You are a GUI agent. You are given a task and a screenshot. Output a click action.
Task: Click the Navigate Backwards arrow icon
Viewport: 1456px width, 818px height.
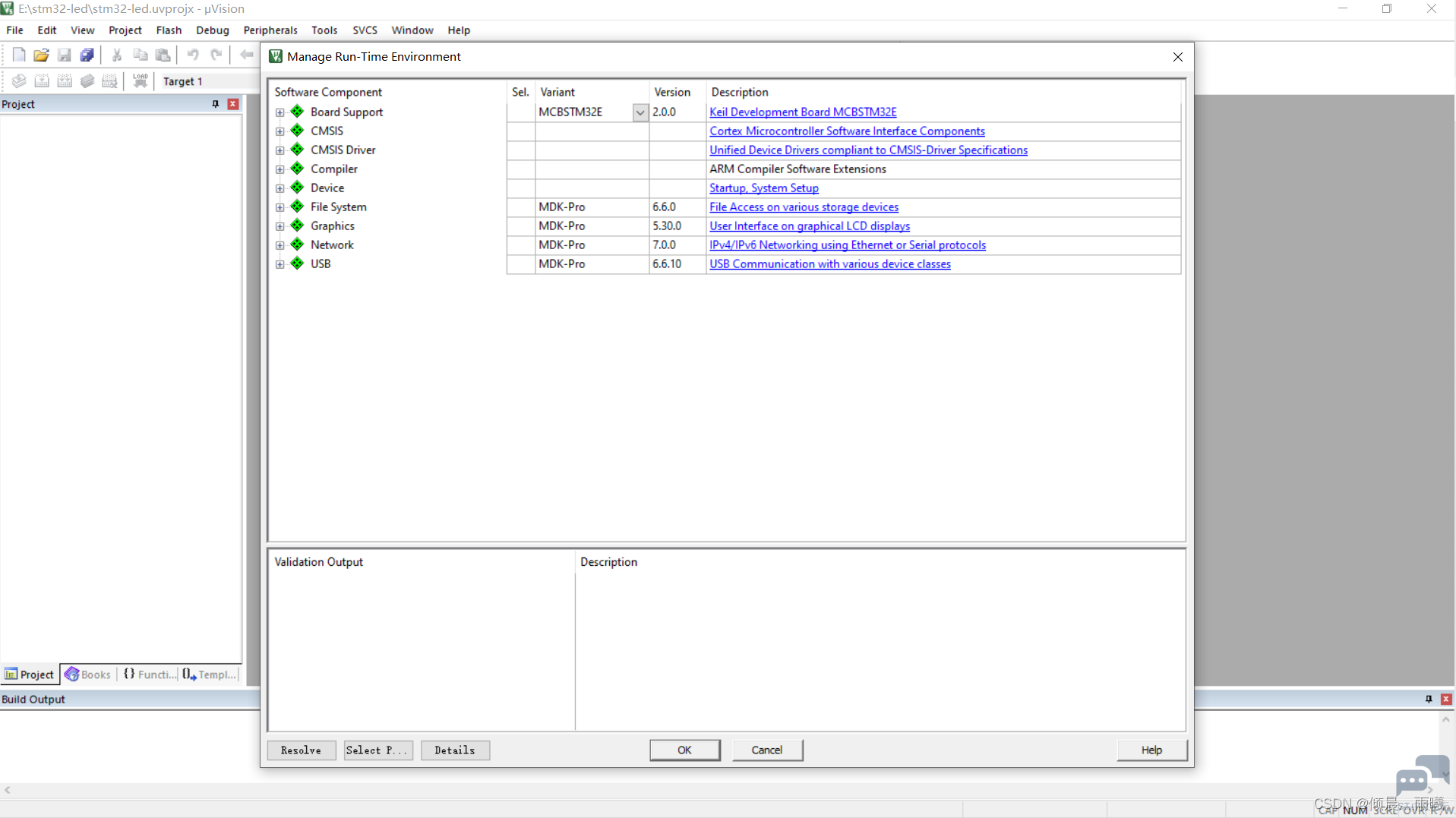pos(246,55)
